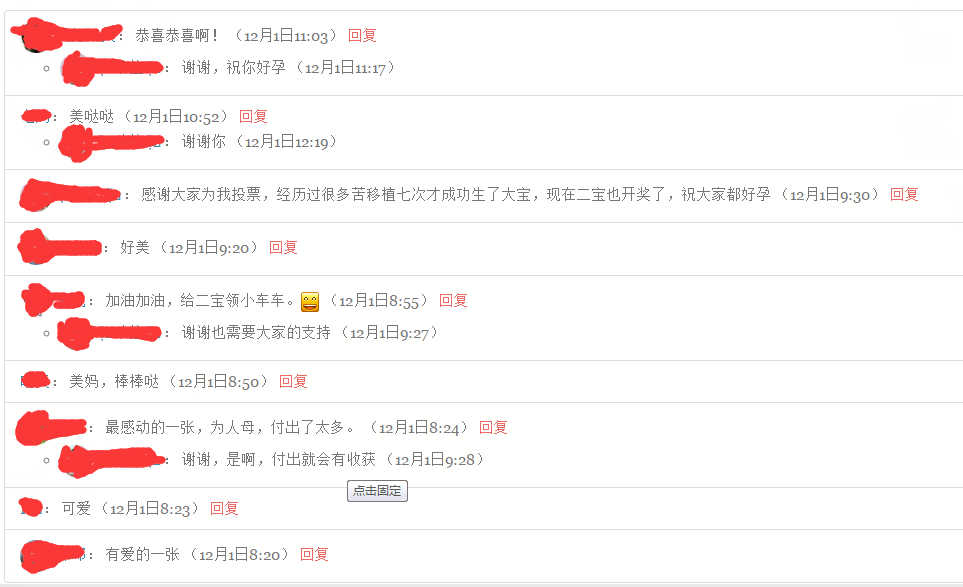Reply to the 美妈，棒棒哒 comment
Image resolution: width=963 pixels, height=587 pixels.
pos(293,381)
